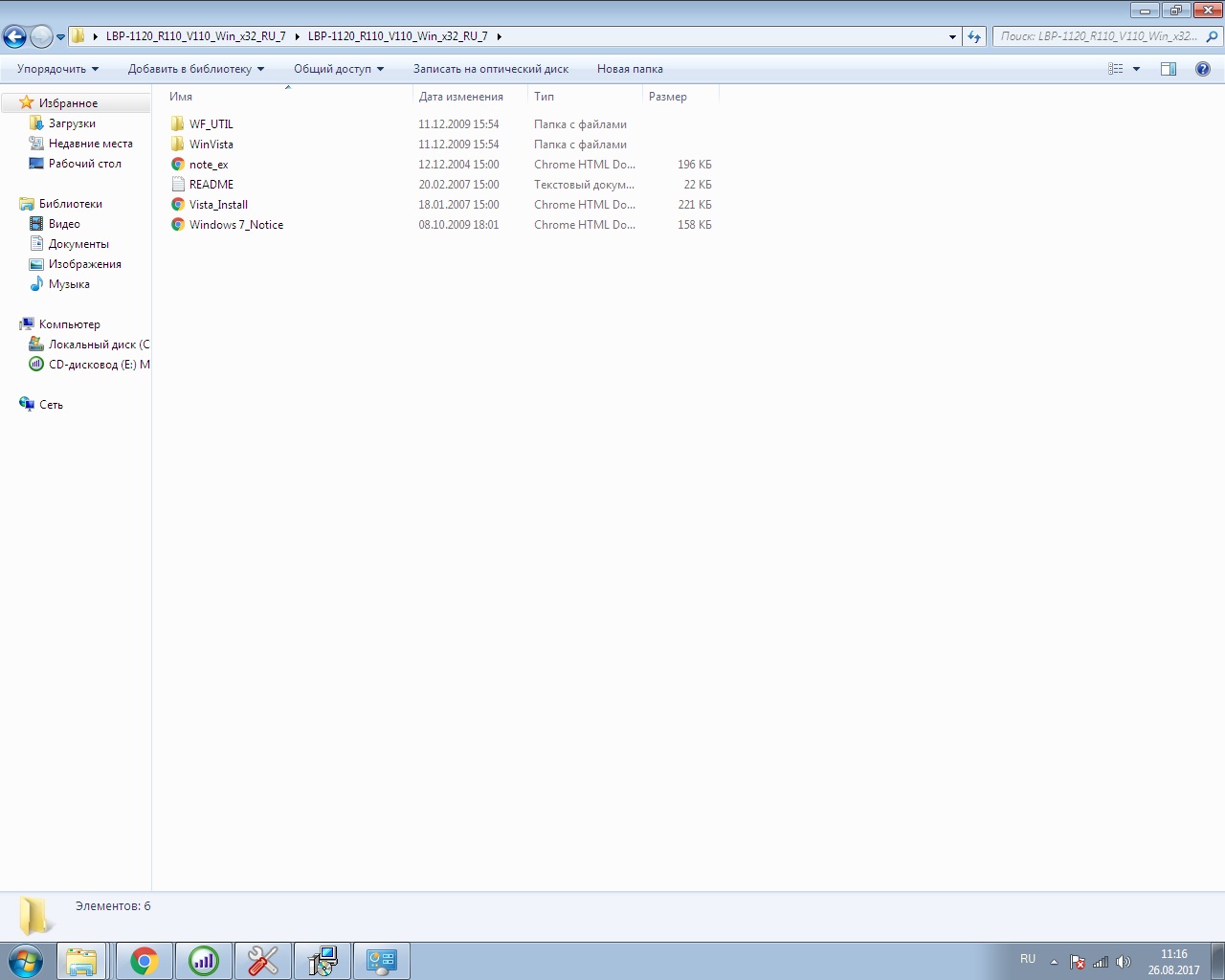This screenshot has width=1225, height=980.
Task: Click the search field in Explorer
Action: [1099, 36]
